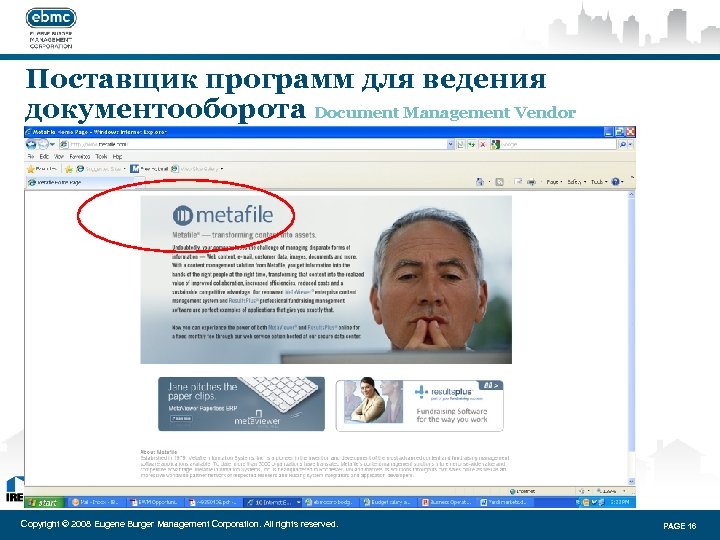
Task: Click the Internet Explorer group taskbar item
Action: pyautogui.click(x=271, y=502)
